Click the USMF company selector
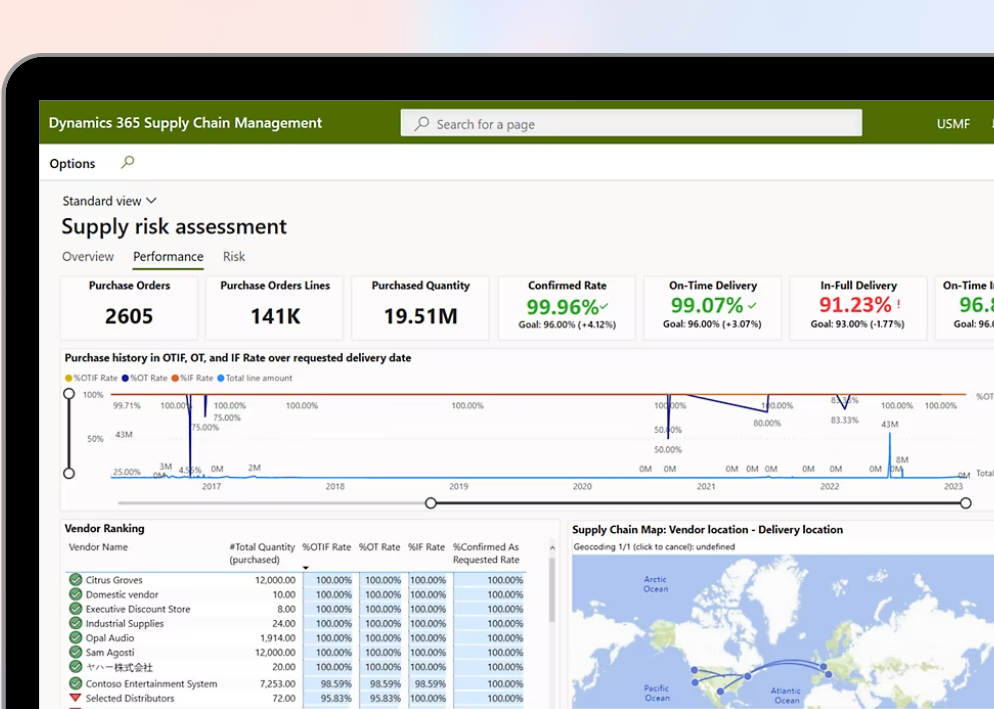Viewport: 994px width, 709px height. [953, 124]
